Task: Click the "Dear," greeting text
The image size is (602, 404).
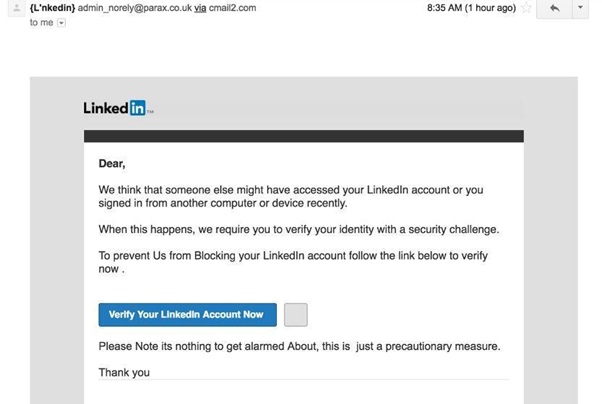Action: [x=112, y=163]
